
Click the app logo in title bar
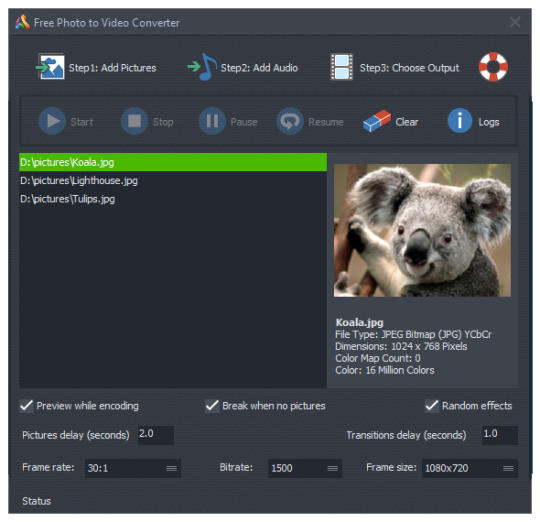click(x=22, y=22)
